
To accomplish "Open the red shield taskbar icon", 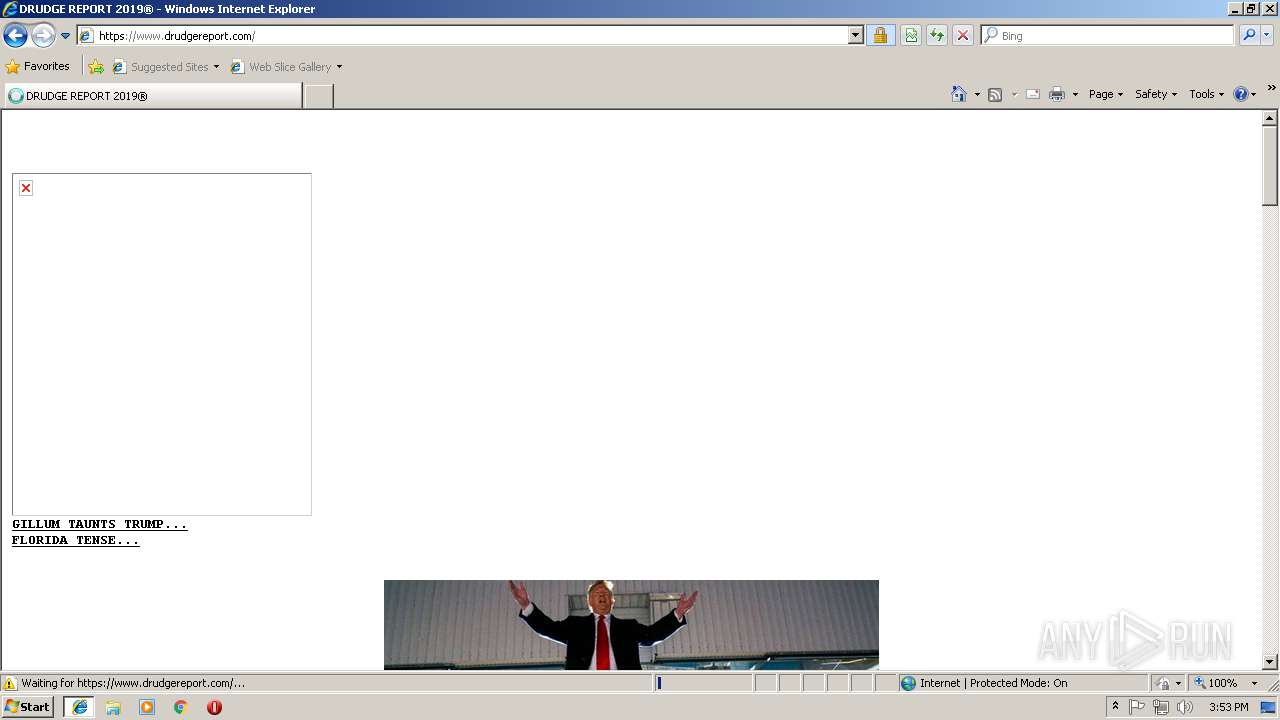I will 214,707.
